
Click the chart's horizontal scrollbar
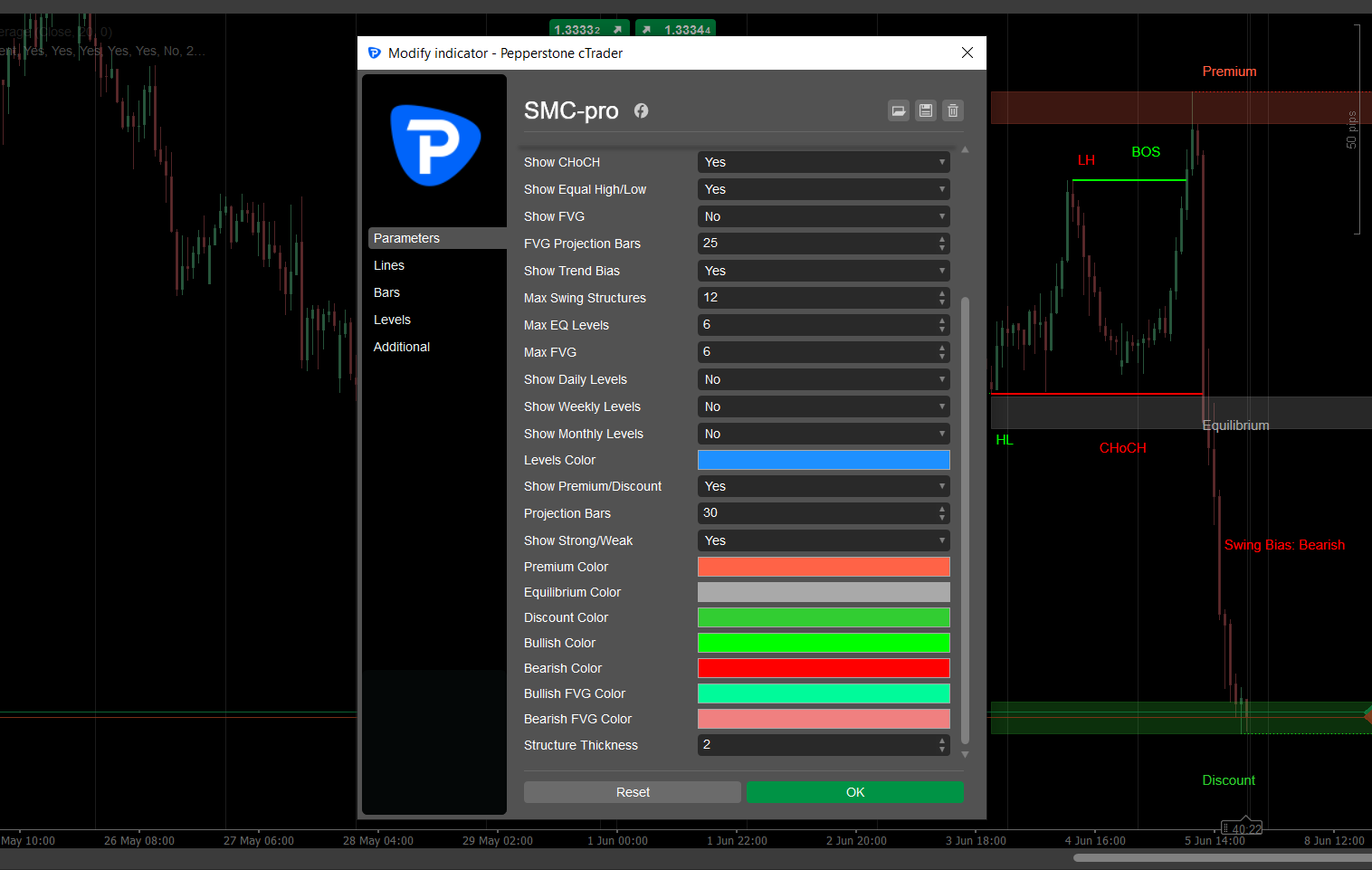pos(1222,858)
